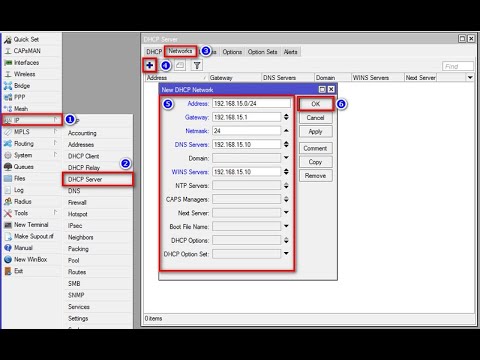Click the Address input field
This screenshot has height=360, width=480.
tap(251, 103)
